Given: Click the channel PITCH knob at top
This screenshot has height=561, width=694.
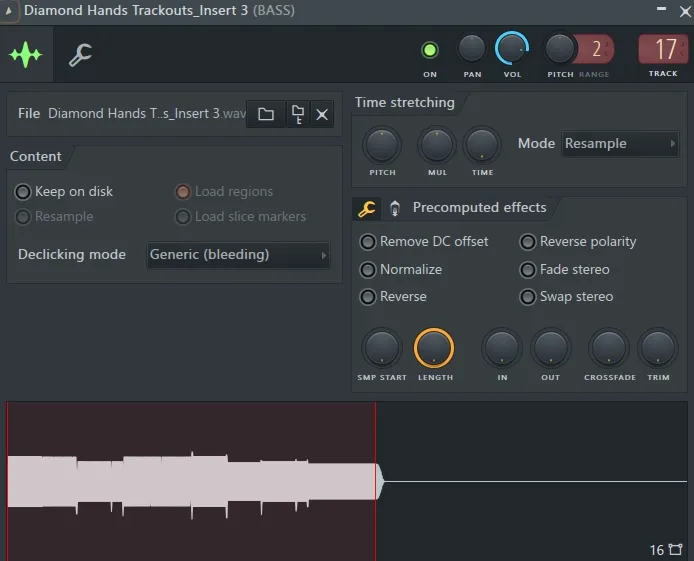Looking at the screenshot, I should click(x=560, y=48).
